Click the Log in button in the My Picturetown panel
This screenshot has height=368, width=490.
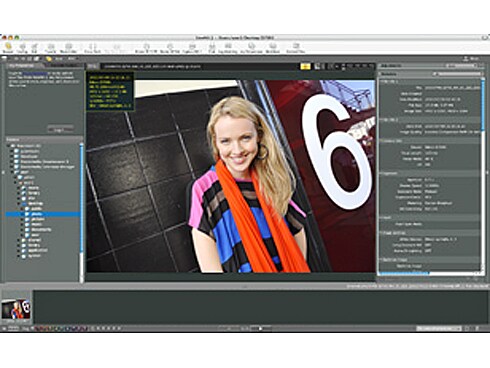60,129
